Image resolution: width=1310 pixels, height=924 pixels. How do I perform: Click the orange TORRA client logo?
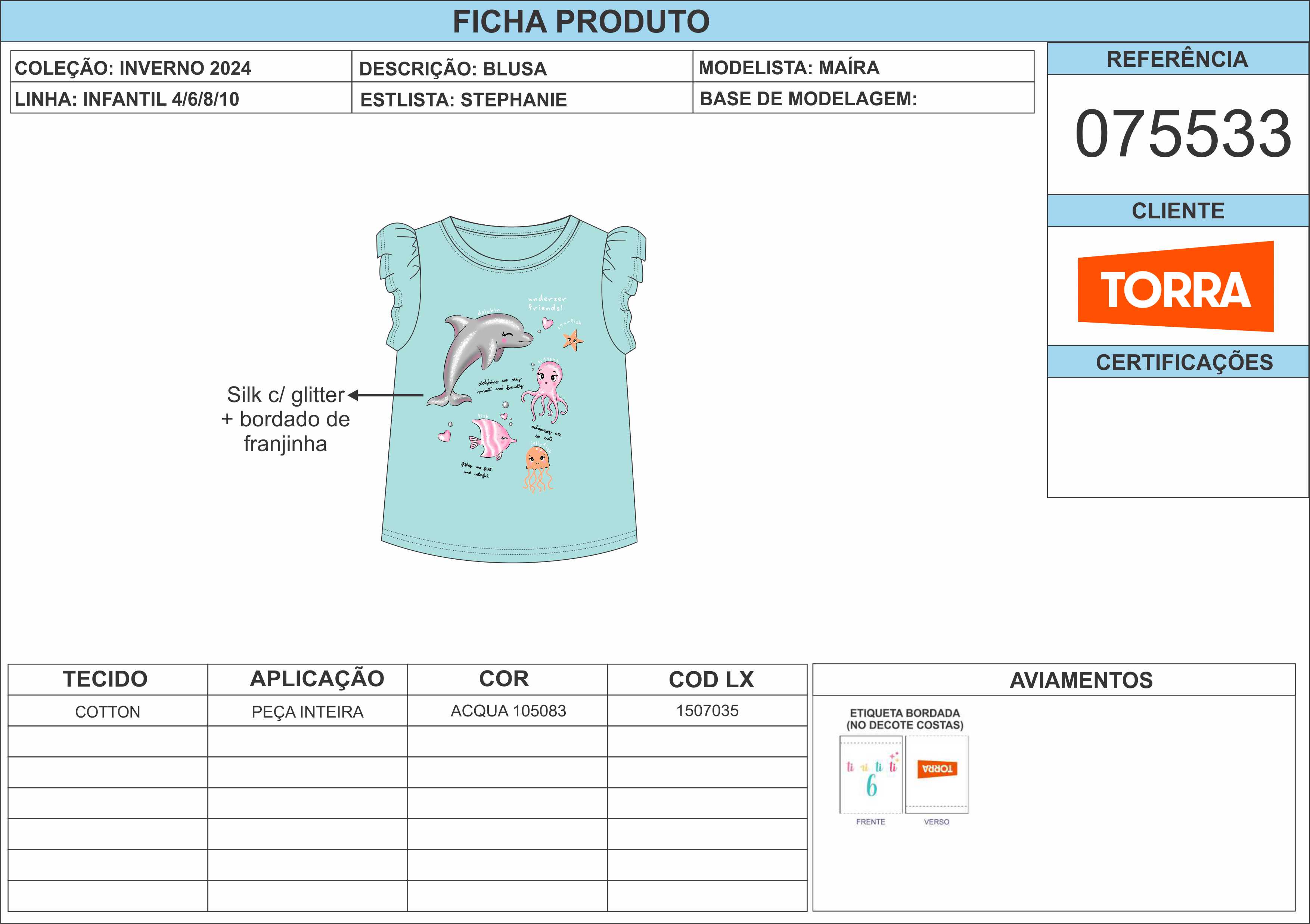[x=1175, y=286]
